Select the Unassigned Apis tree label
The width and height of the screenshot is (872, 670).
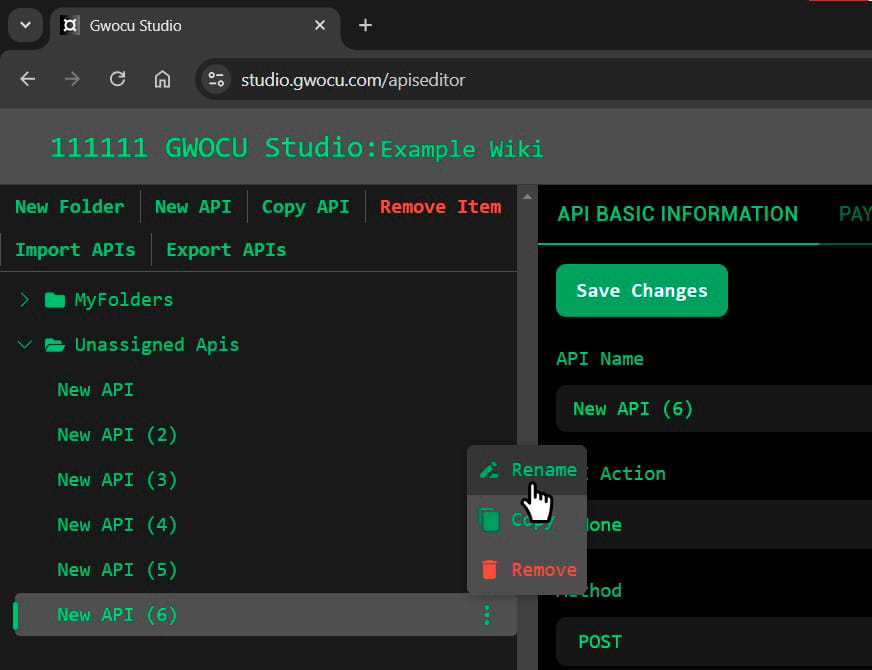[157, 345]
